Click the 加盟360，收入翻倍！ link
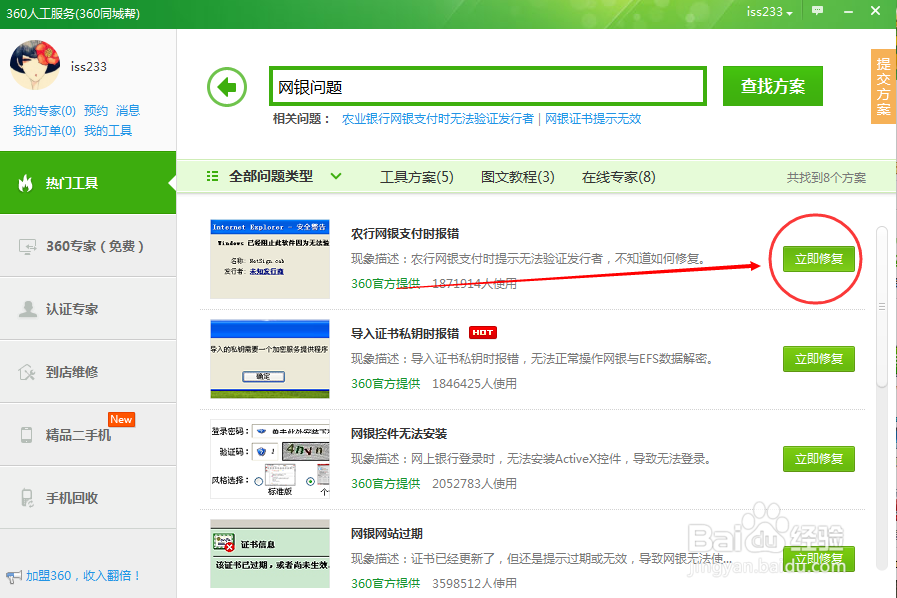Viewport: 897px width, 598px height. [83, 576]
